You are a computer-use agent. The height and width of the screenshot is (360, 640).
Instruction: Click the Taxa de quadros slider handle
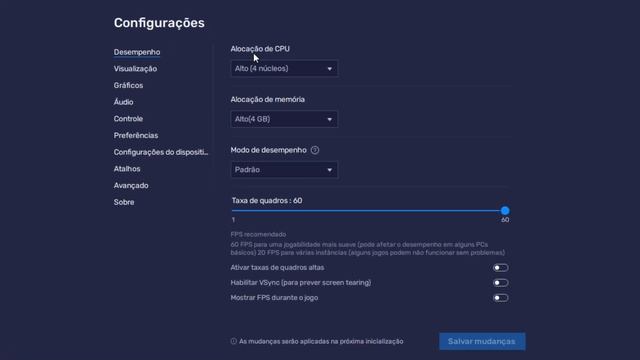point(505,211)
